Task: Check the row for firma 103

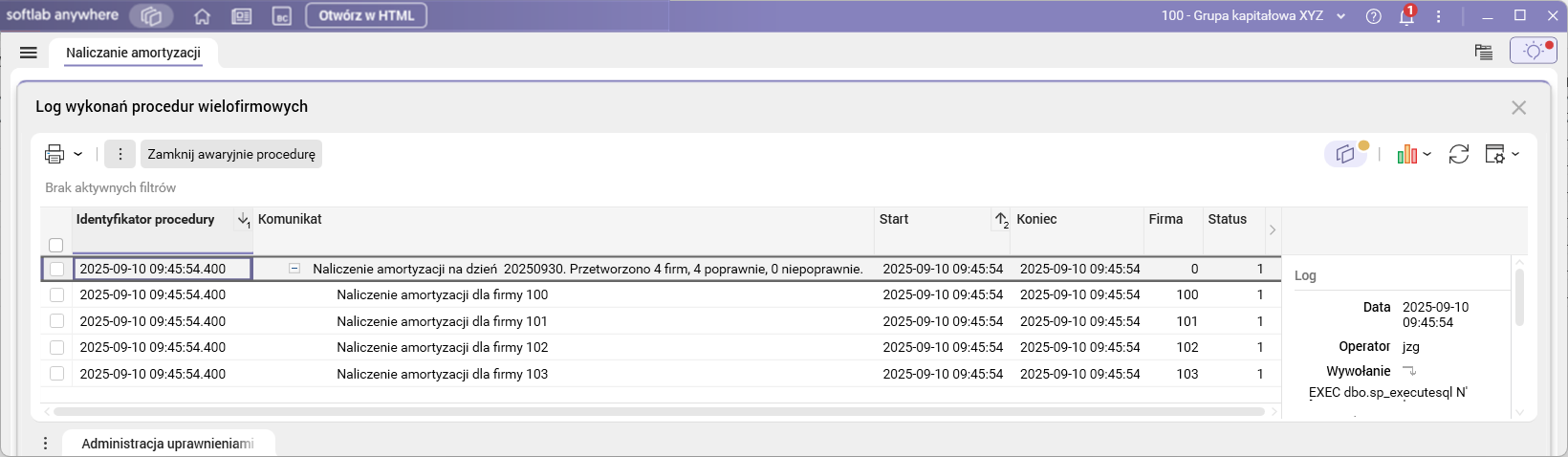Action: [57, 374]
